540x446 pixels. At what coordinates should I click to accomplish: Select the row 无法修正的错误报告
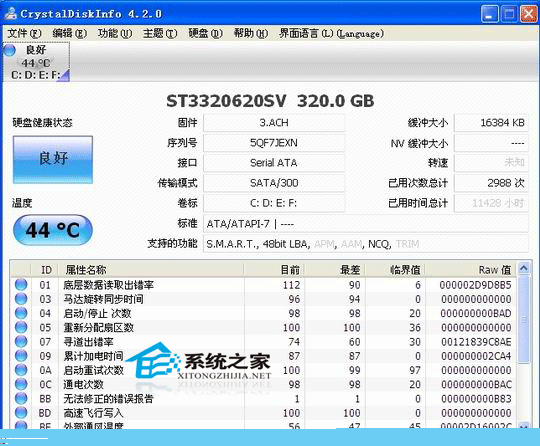click(263, 398)
